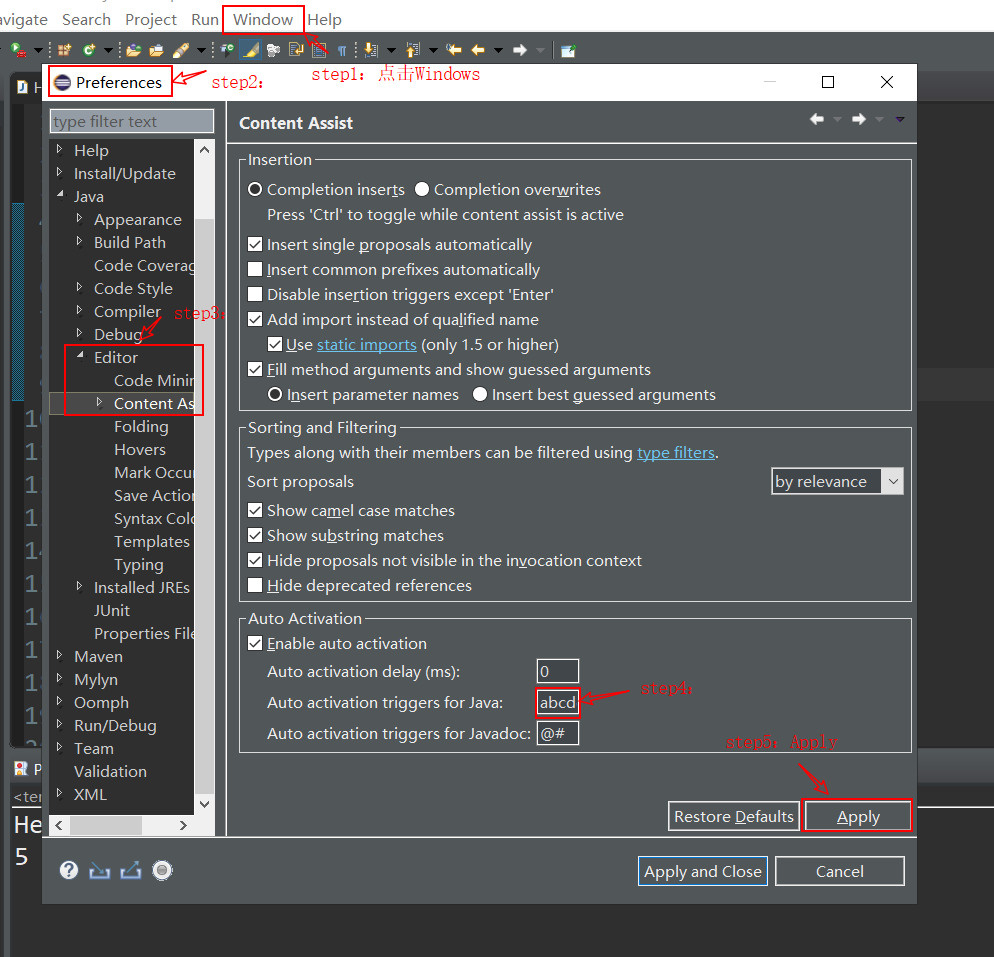Click the Oomph preference recorder icon
The width and height of the screenshot is (994, 957).
click(x=162, y=870)
